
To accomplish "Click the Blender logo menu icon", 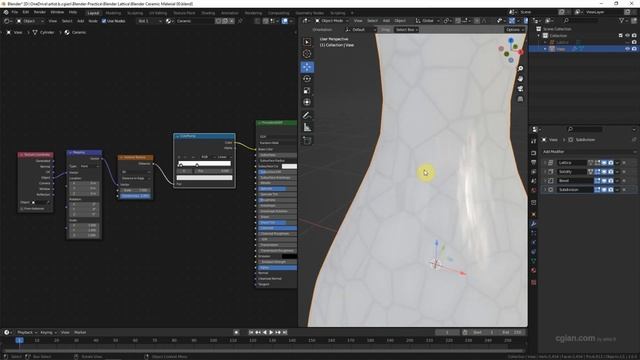I will (x=6, y=12).
